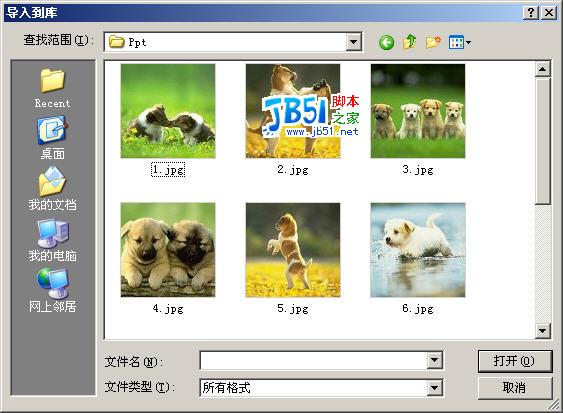Expand the 文件类型 dropdown arrow
This screenshot has width=563, height=413.
pos(434,388)
